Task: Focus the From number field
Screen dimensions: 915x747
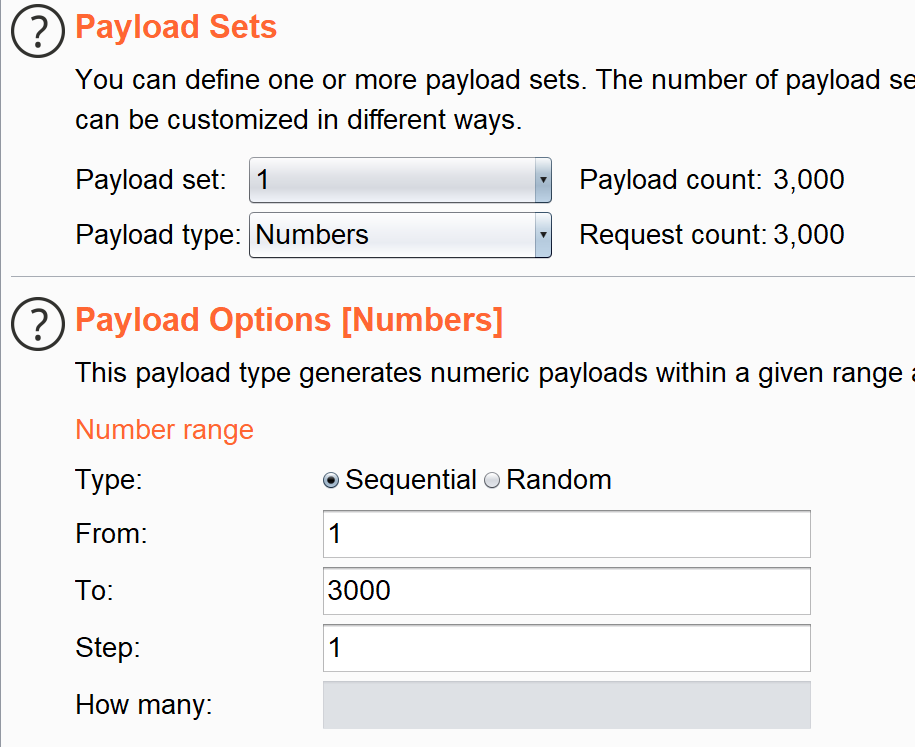Action: [x=566, y=534]
